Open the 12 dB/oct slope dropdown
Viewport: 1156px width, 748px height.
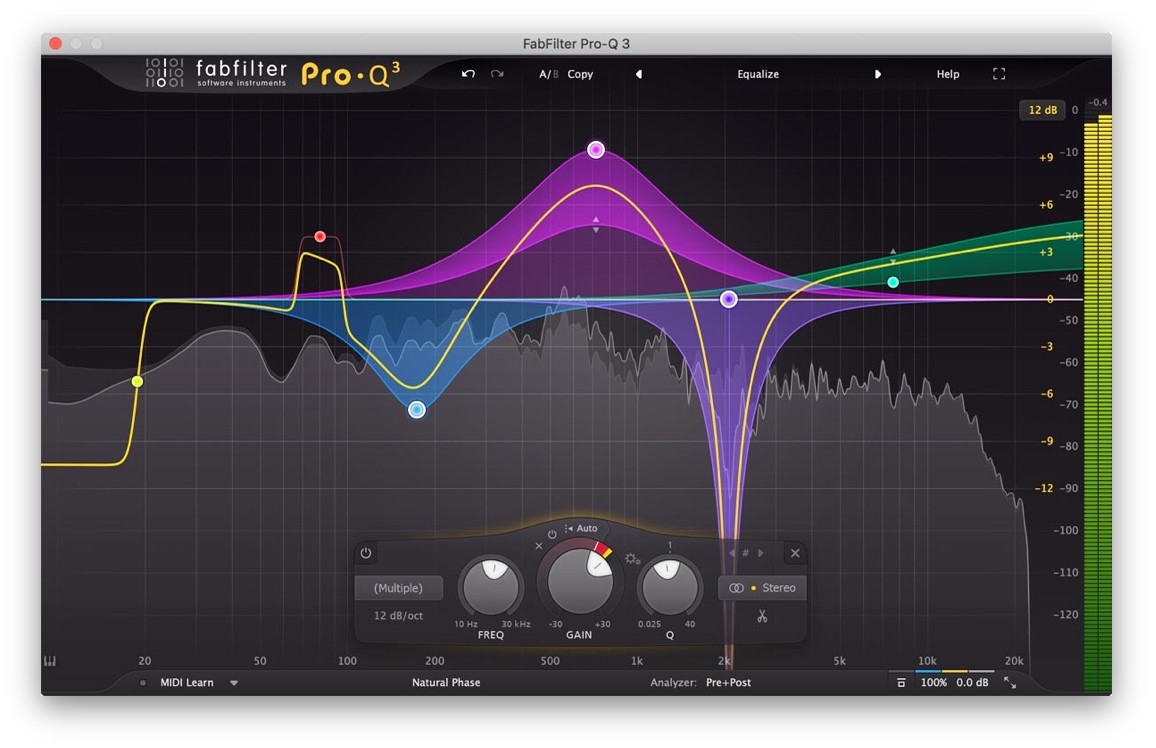[x=398, y=615]
